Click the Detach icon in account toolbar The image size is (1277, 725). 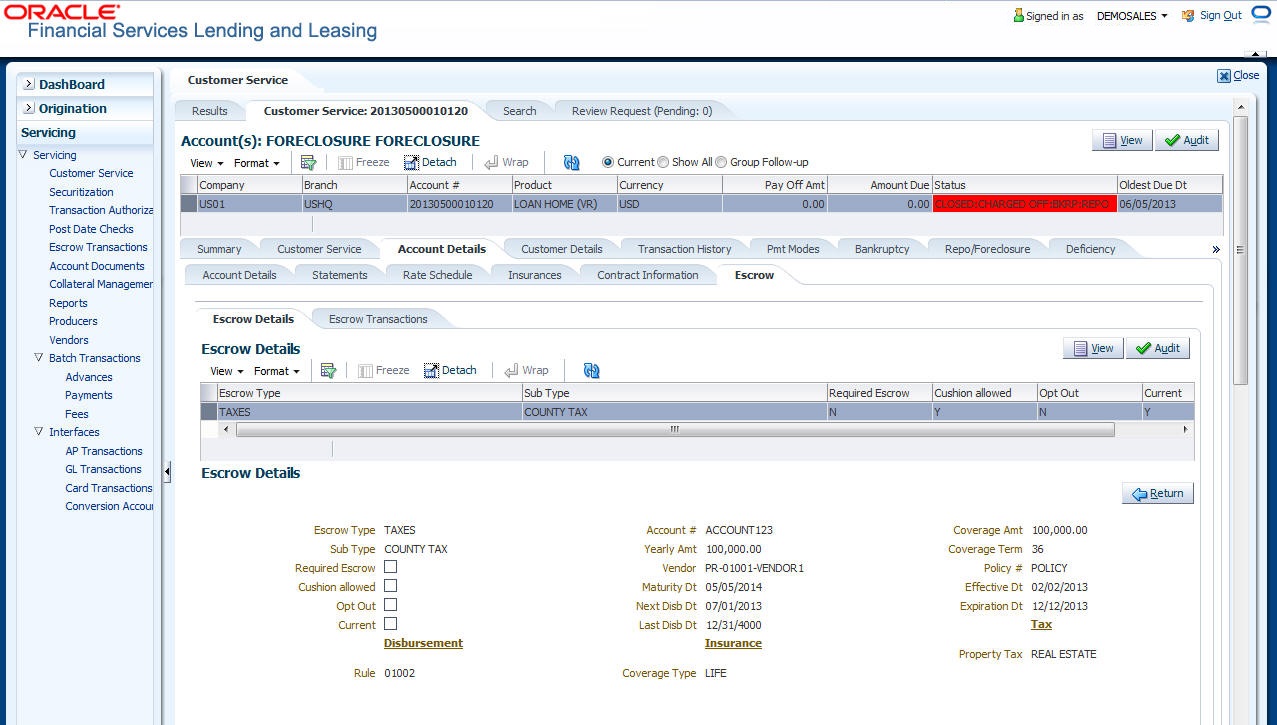click(x=412, y=162)
